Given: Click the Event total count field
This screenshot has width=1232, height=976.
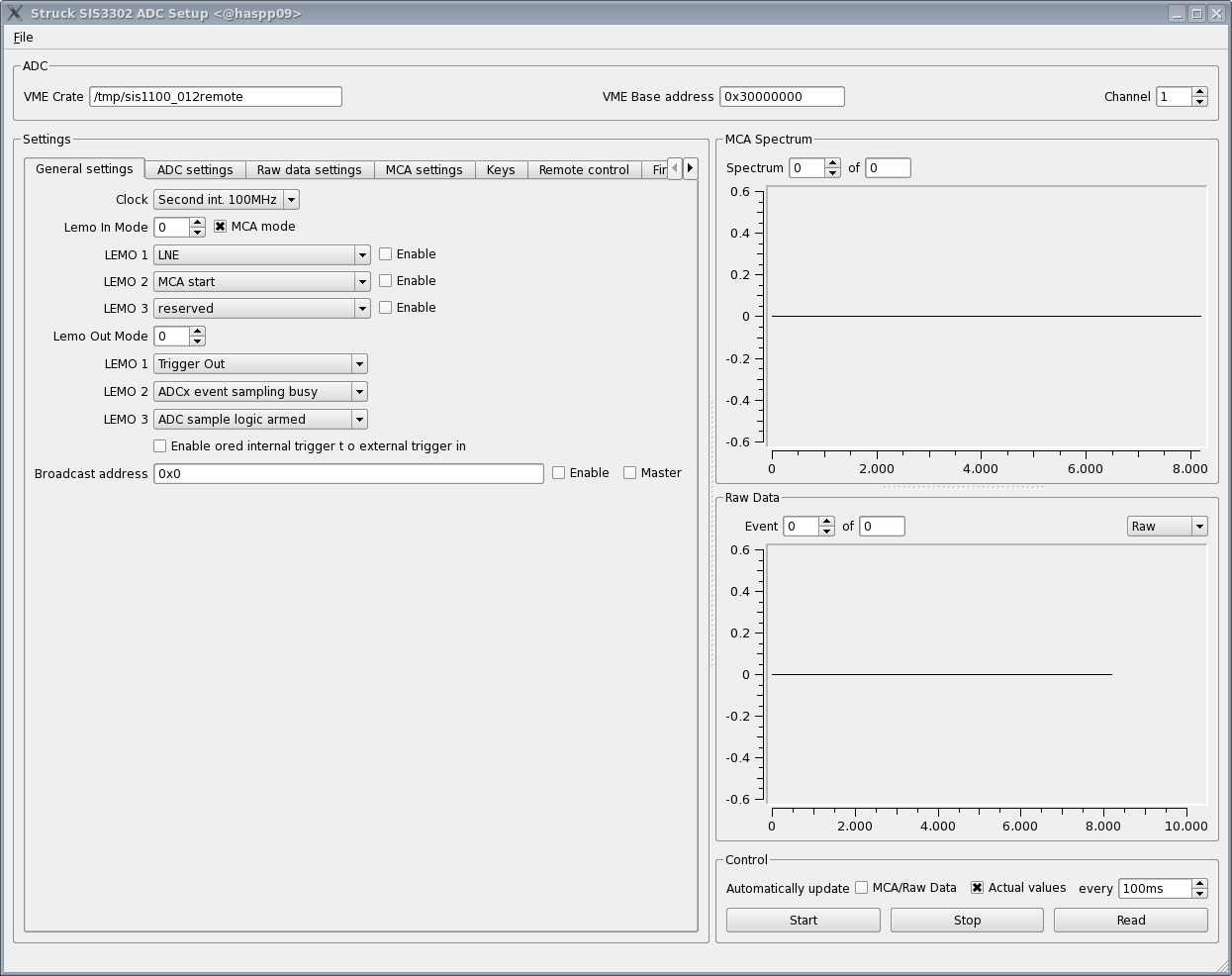Looking at the screenshot, I should coord(883,527).
